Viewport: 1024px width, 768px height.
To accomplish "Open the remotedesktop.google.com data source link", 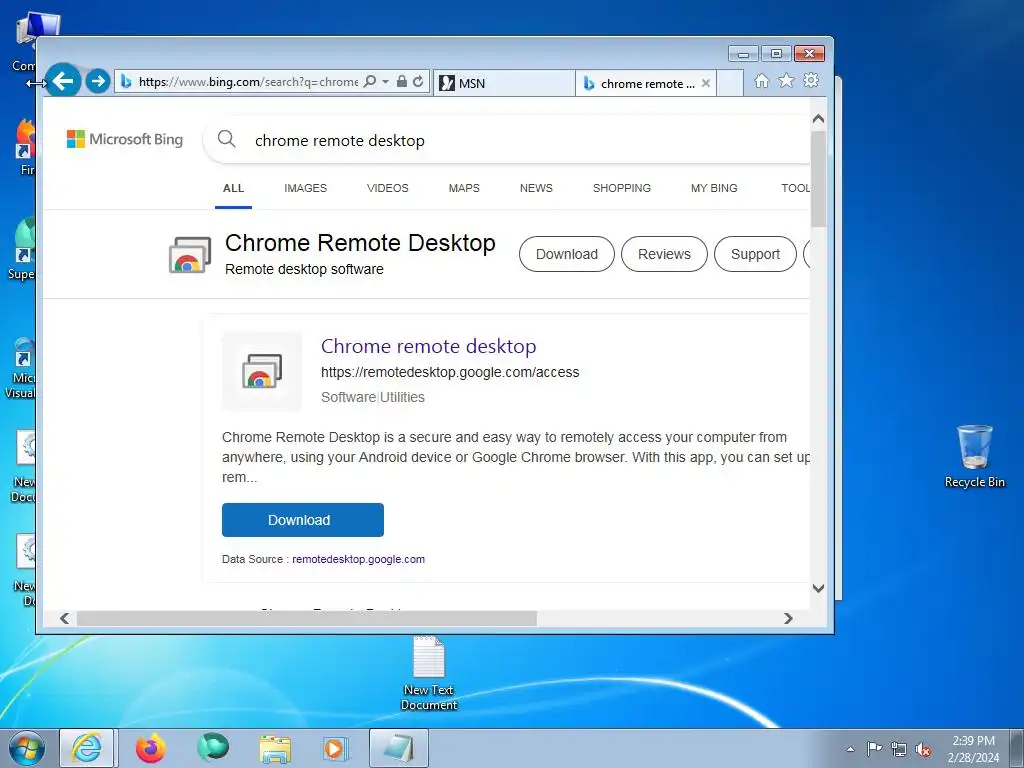I will click(359, 559).
